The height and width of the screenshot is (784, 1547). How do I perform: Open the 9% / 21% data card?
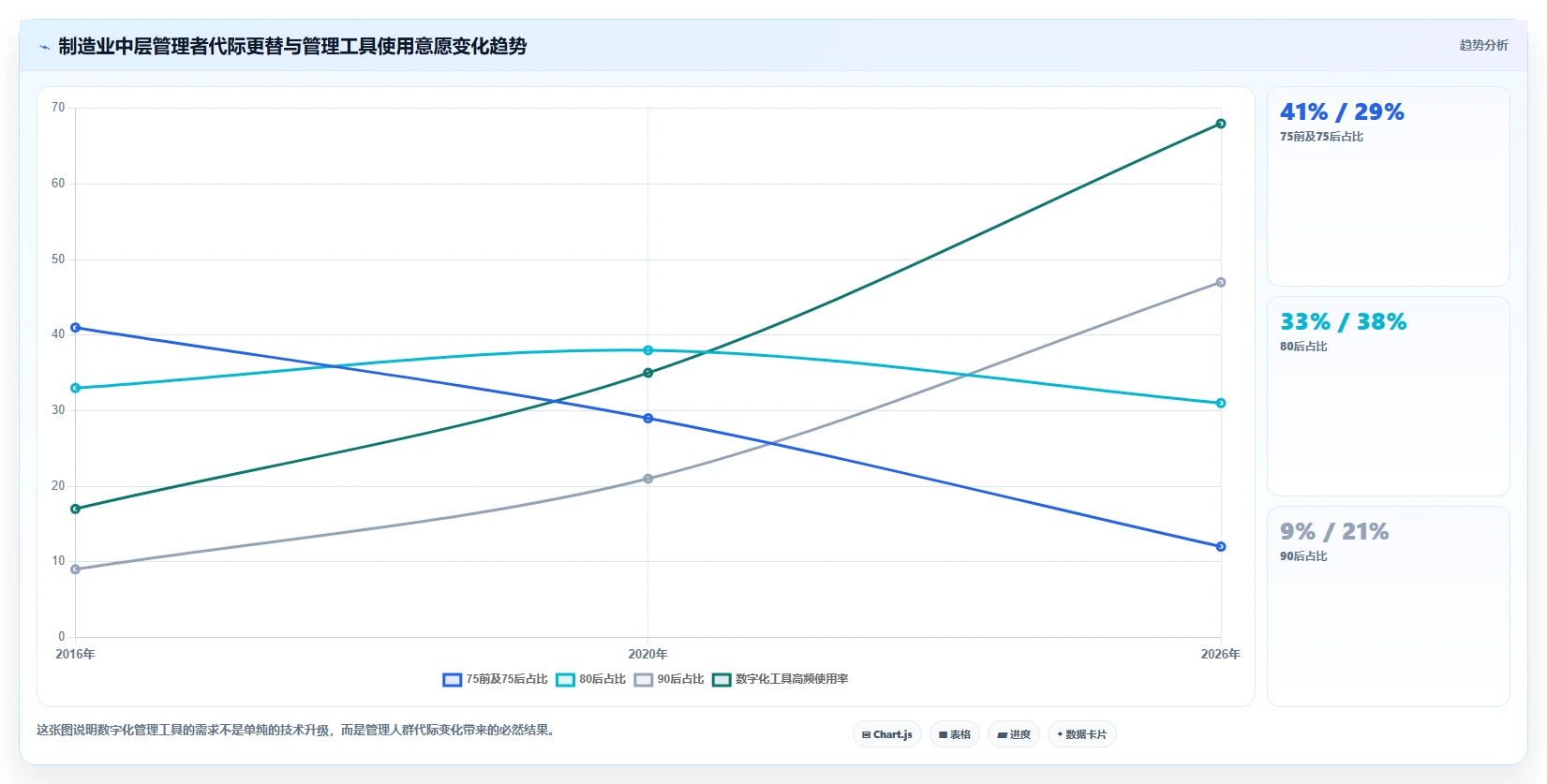(1388, 606)
